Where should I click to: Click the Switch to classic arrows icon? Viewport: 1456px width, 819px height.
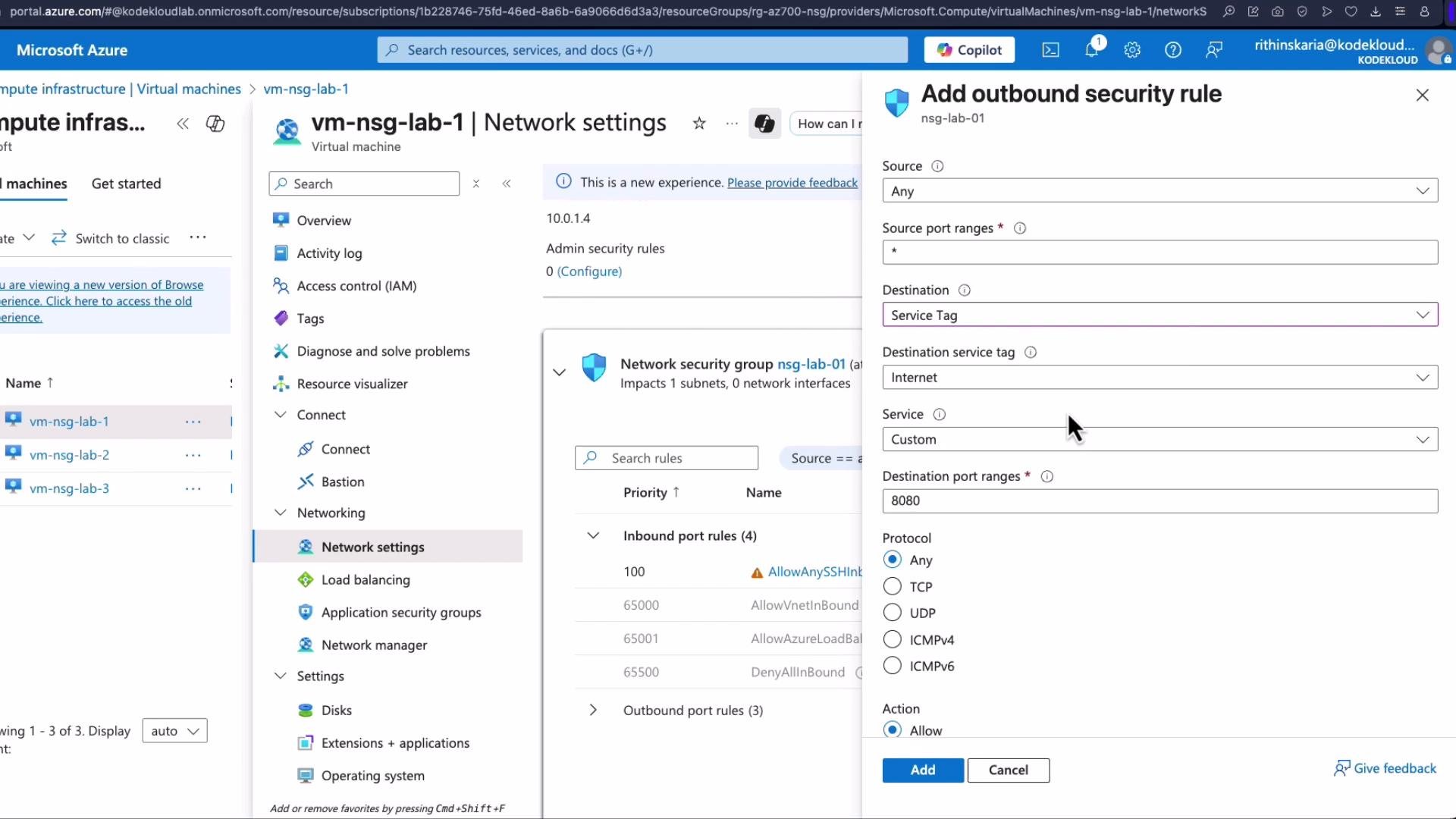(59, 238)
